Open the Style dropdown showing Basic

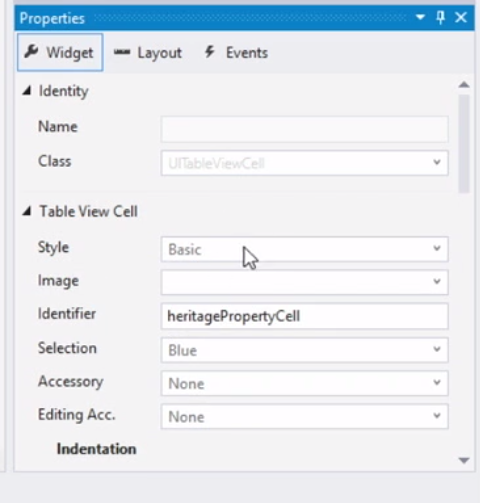coord(304,249)
